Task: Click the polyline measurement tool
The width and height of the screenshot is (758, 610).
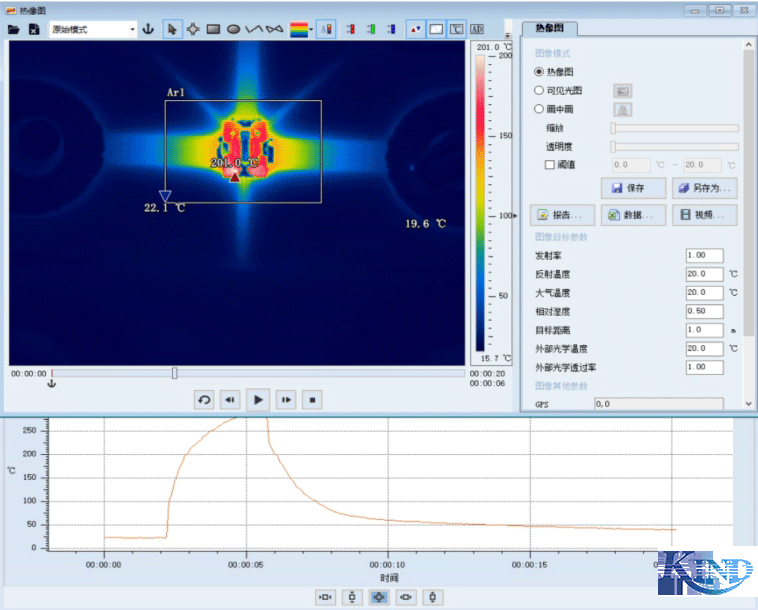Action: point(253,30)
